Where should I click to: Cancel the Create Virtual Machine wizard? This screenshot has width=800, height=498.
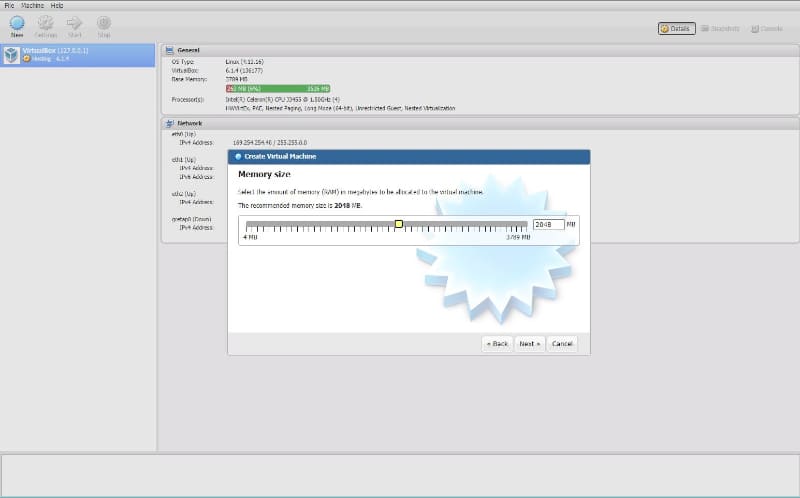[x=562, y=344]
